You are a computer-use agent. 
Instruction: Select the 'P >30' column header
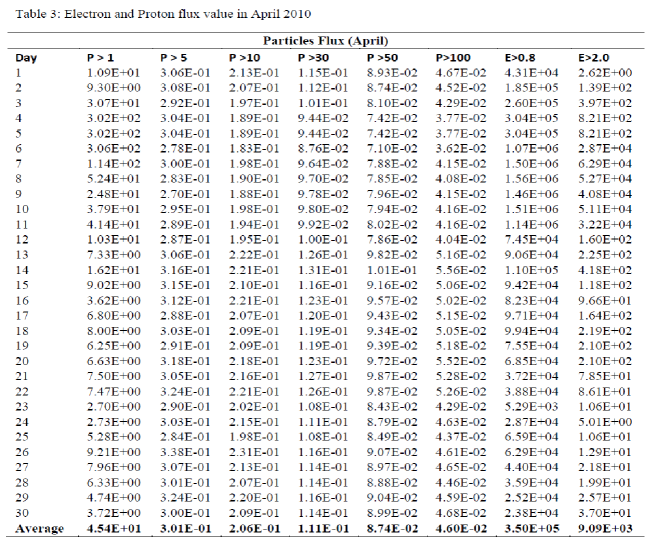click(x=313, y=58)
